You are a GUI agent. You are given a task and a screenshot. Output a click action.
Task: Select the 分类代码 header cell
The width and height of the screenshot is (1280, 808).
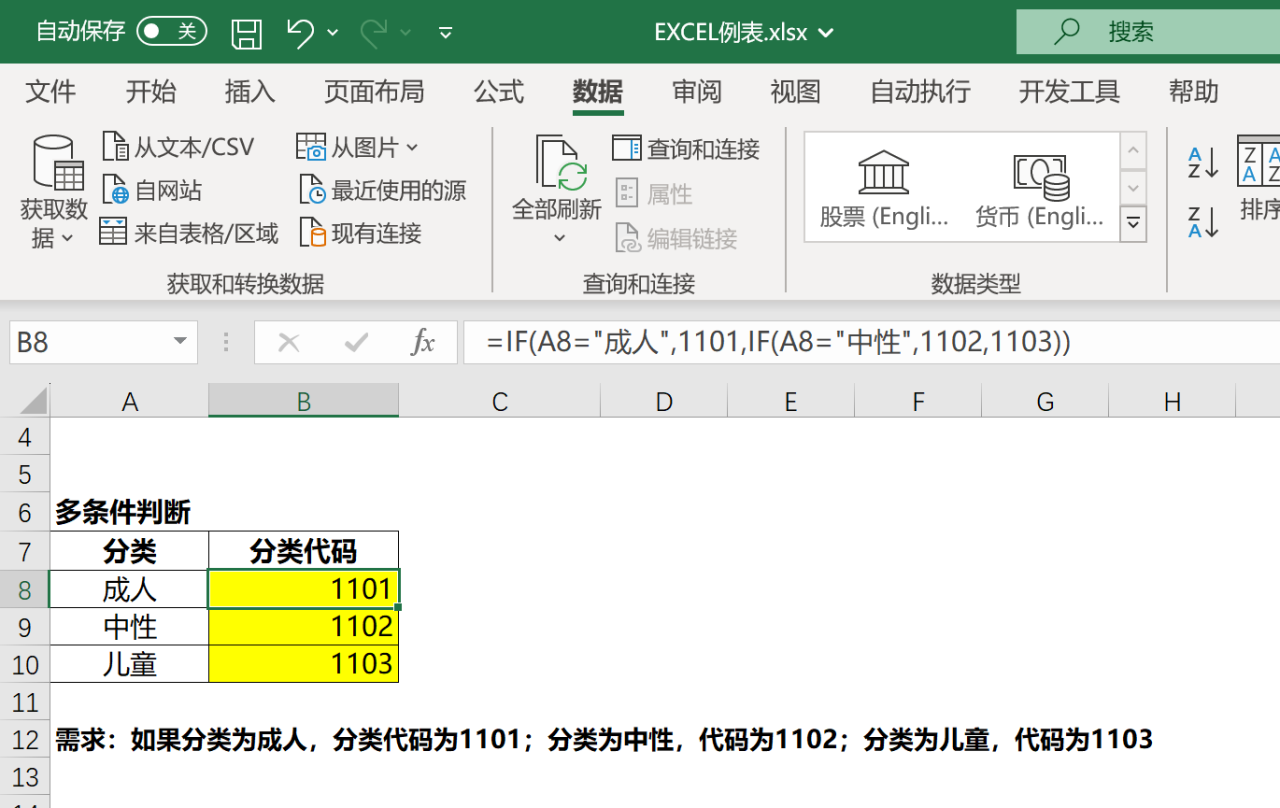pyautogui.click(x=304, y=551)
